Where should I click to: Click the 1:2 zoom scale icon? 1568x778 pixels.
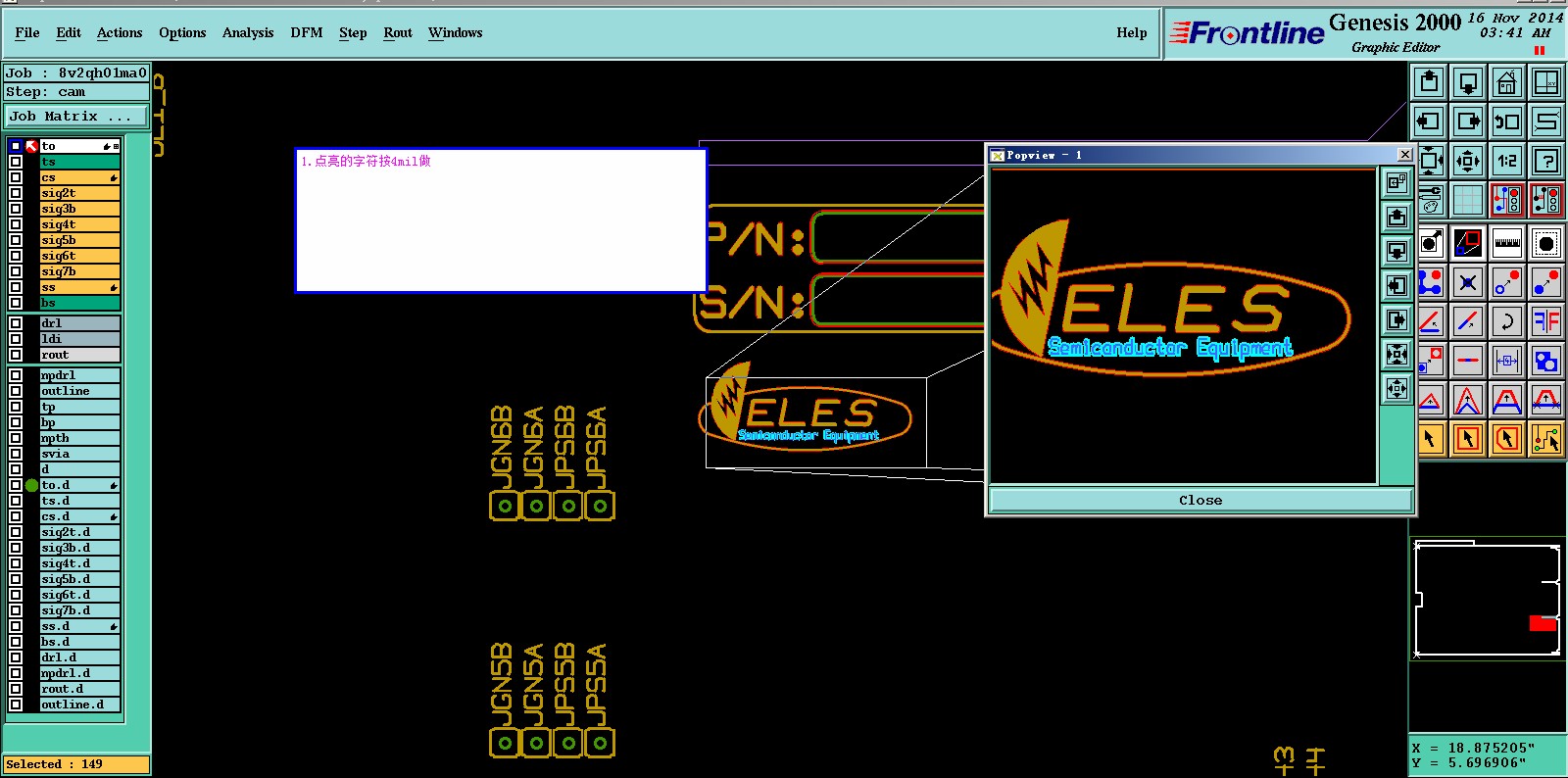1507,161
